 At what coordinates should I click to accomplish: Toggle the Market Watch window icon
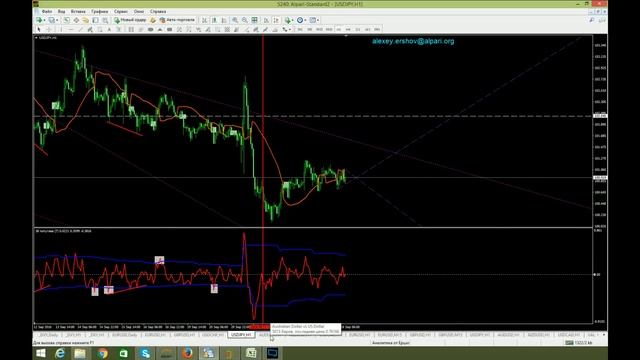tap(67, 20)
